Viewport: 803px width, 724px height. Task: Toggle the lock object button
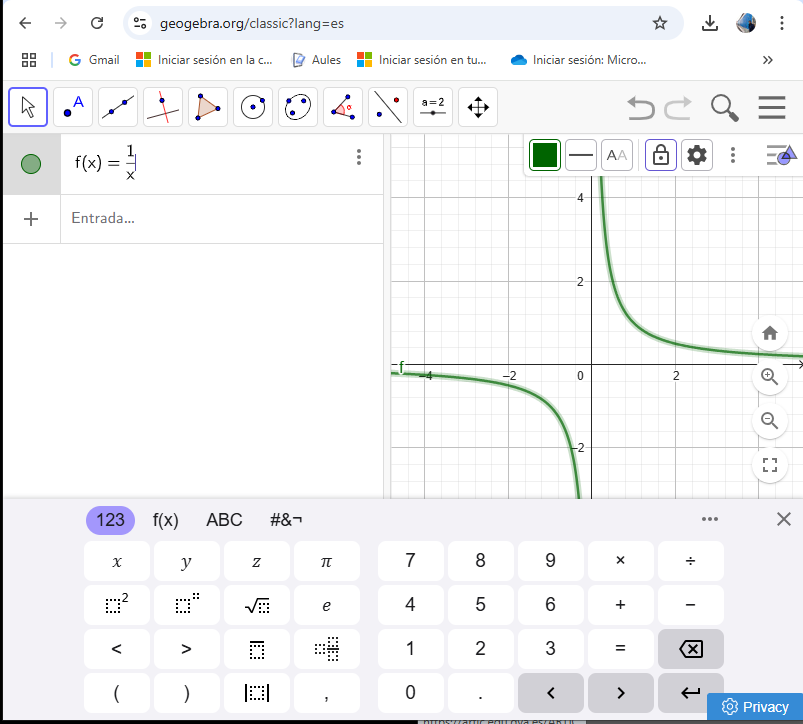click(660, 155)
